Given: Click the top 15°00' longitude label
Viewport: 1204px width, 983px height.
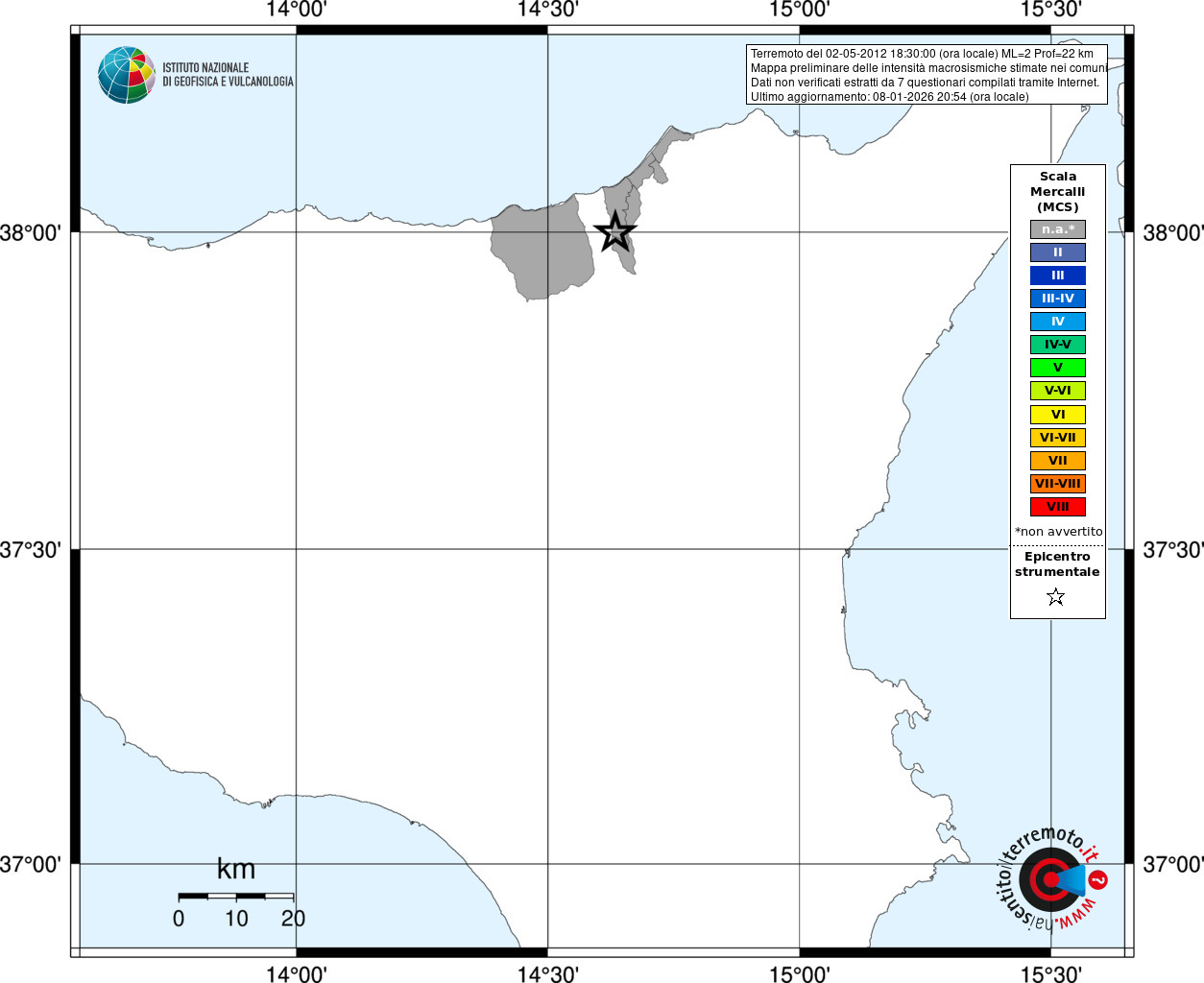Looking at the screenshot, I should click(799, 10).
